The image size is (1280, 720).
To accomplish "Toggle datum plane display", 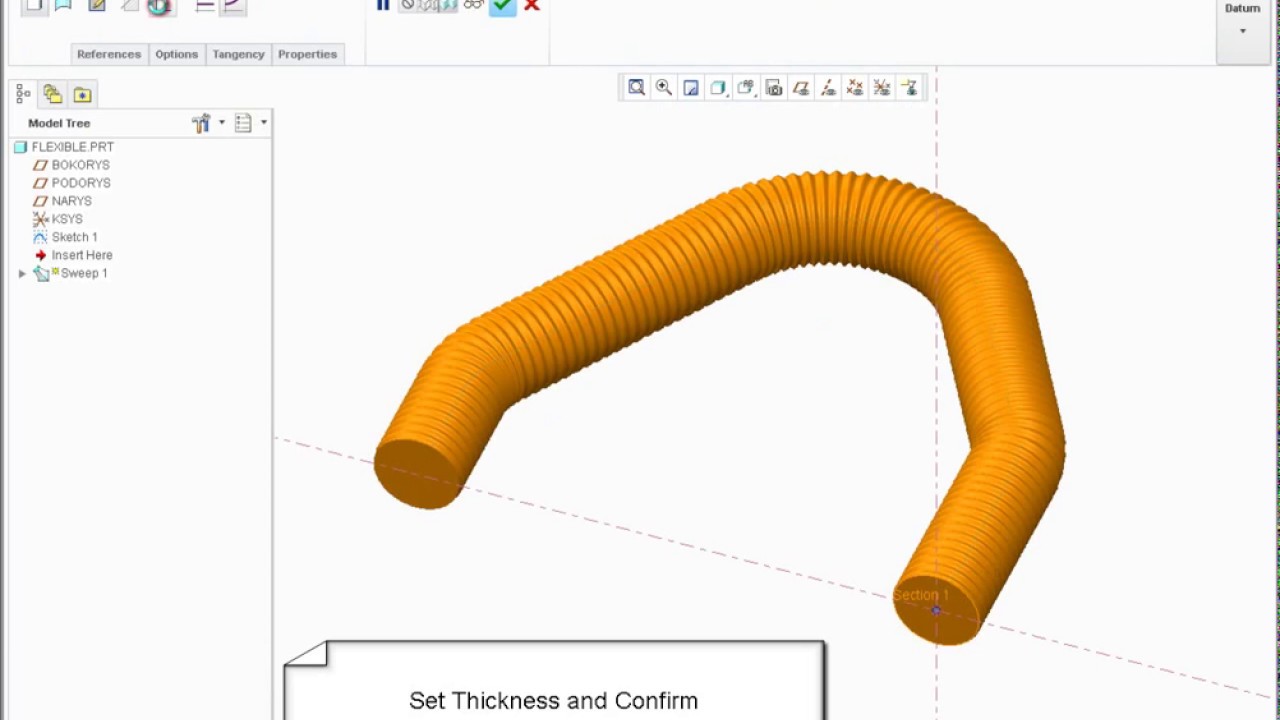I will 800,88.
